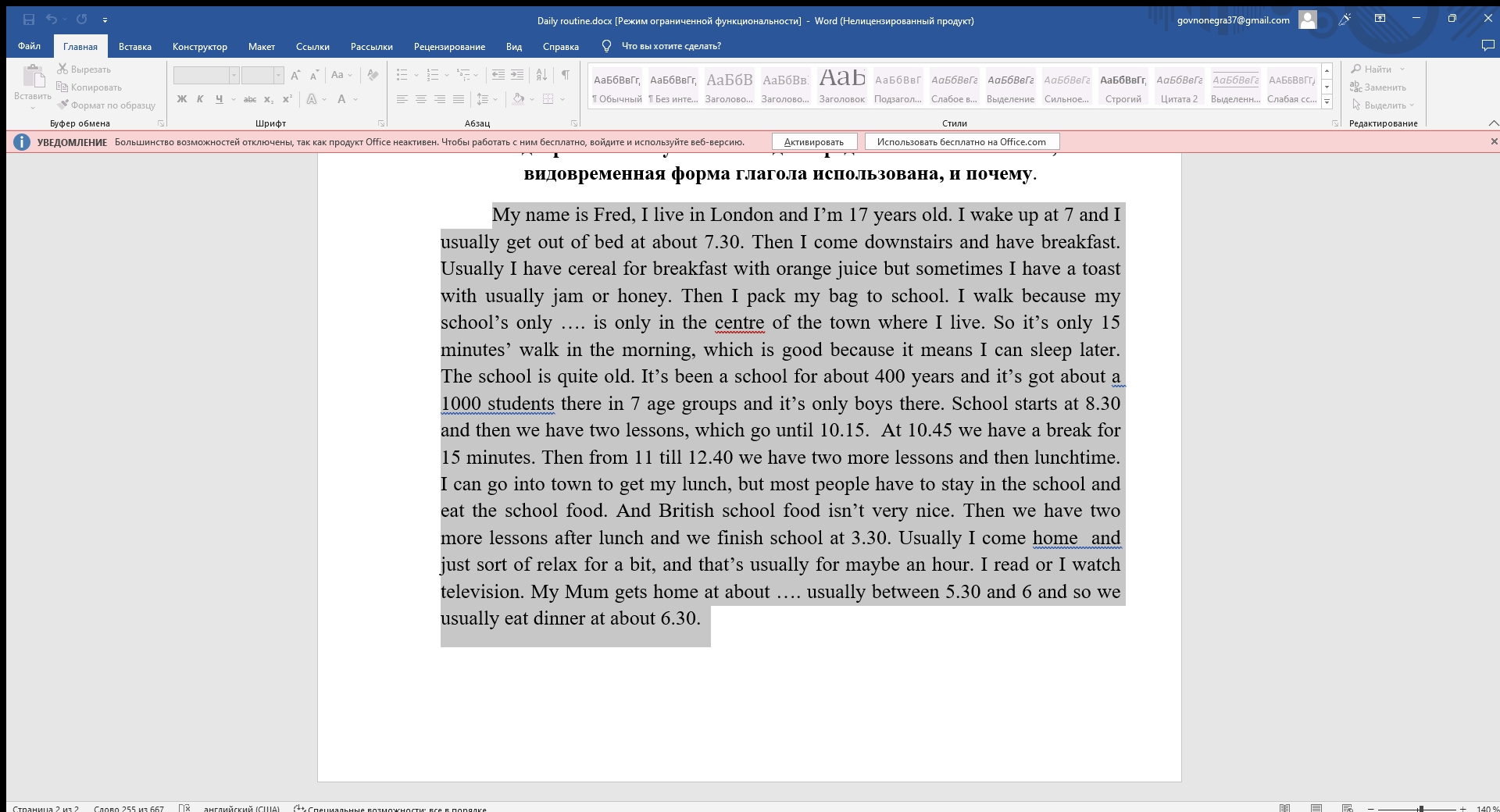
Task: Toggle the paragraph marks ¶ button
Action: click(565, 75)
